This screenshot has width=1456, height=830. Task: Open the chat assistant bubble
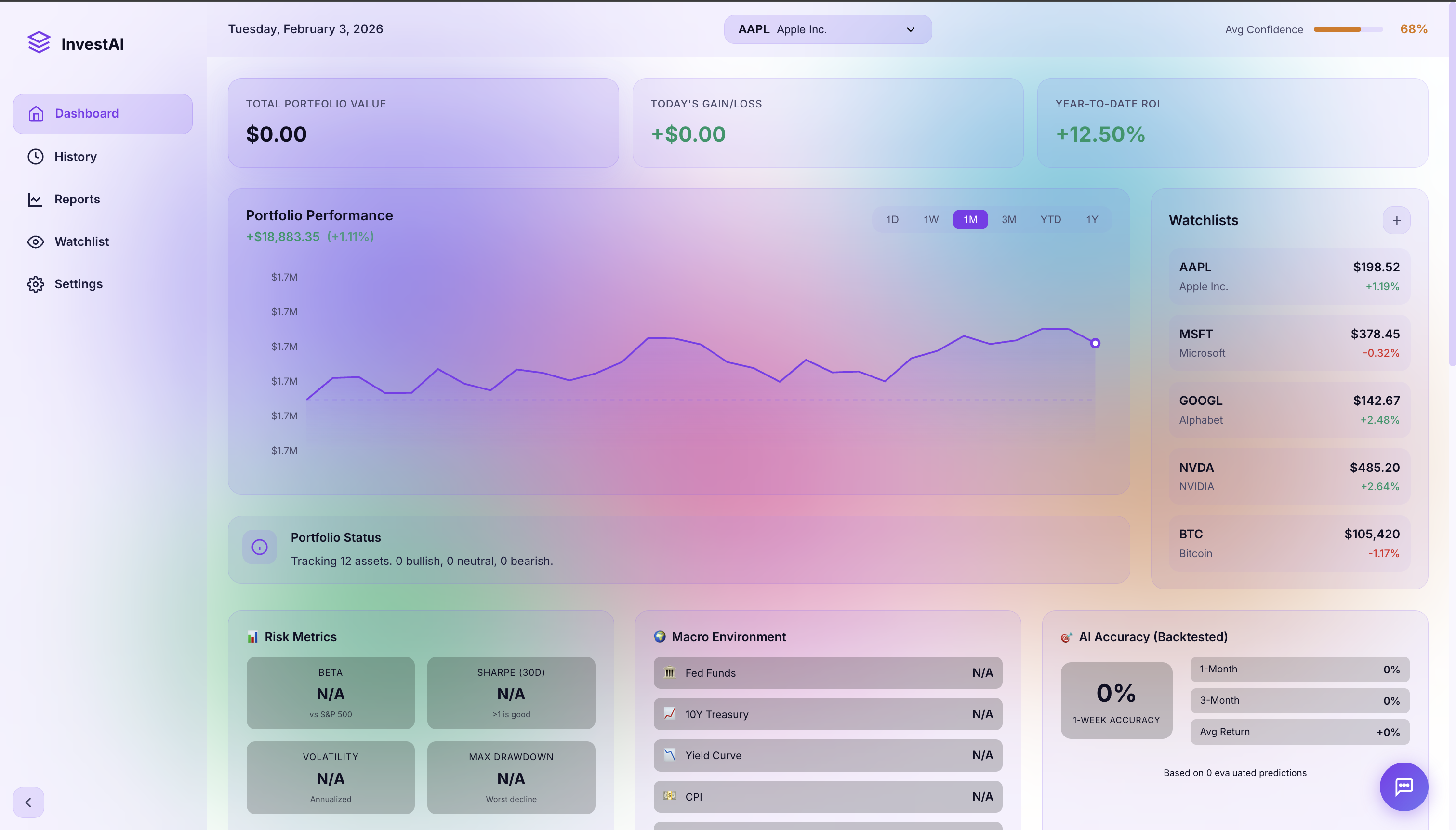pos(1403,786)
